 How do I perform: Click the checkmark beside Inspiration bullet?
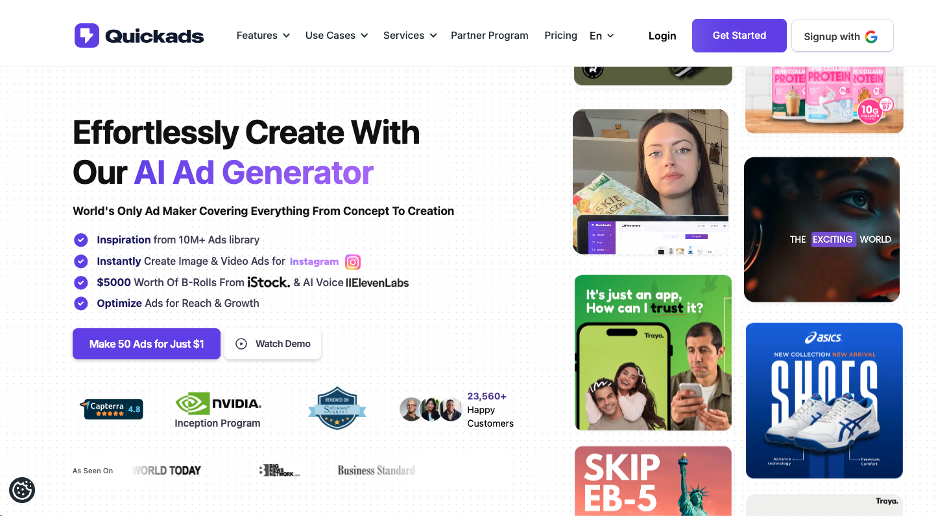pos(81,239)
